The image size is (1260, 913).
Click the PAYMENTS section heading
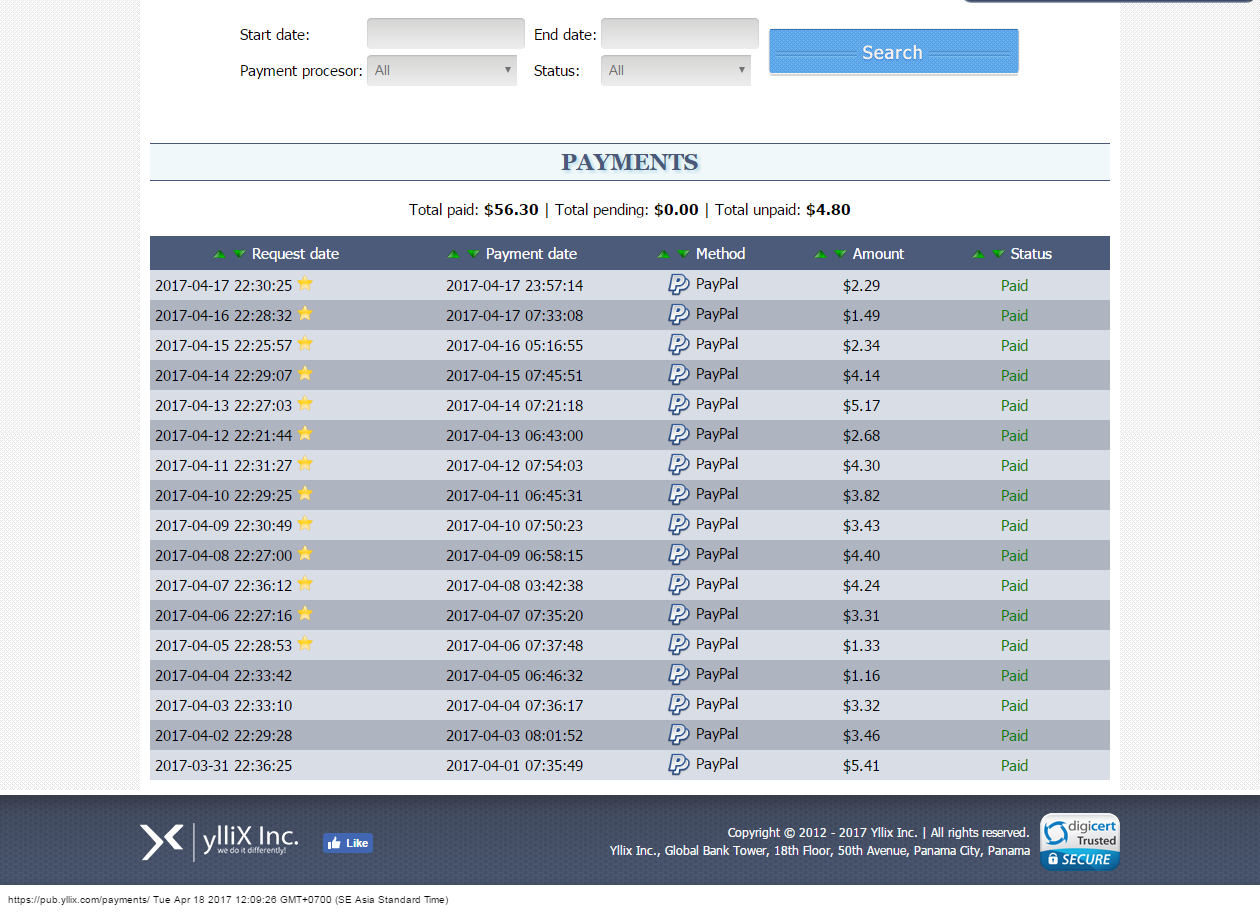point(630,162)
